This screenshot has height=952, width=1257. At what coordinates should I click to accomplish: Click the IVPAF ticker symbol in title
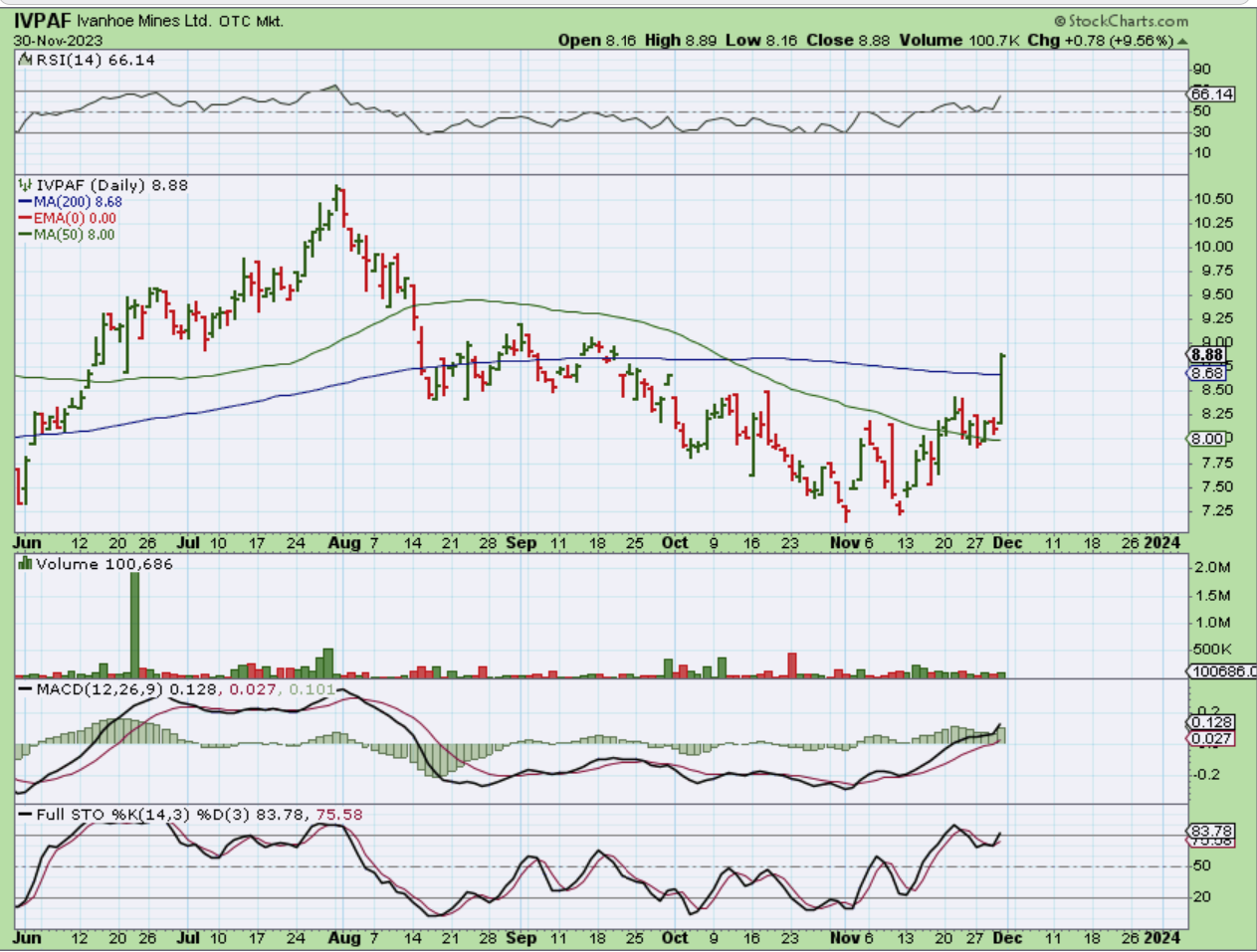click(44, 20)
